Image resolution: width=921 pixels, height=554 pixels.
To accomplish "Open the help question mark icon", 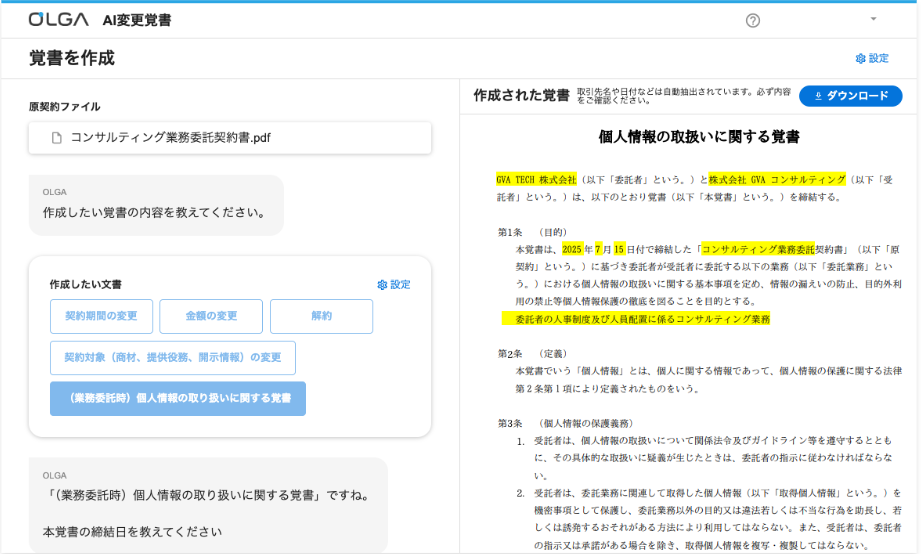I will 752,21.
